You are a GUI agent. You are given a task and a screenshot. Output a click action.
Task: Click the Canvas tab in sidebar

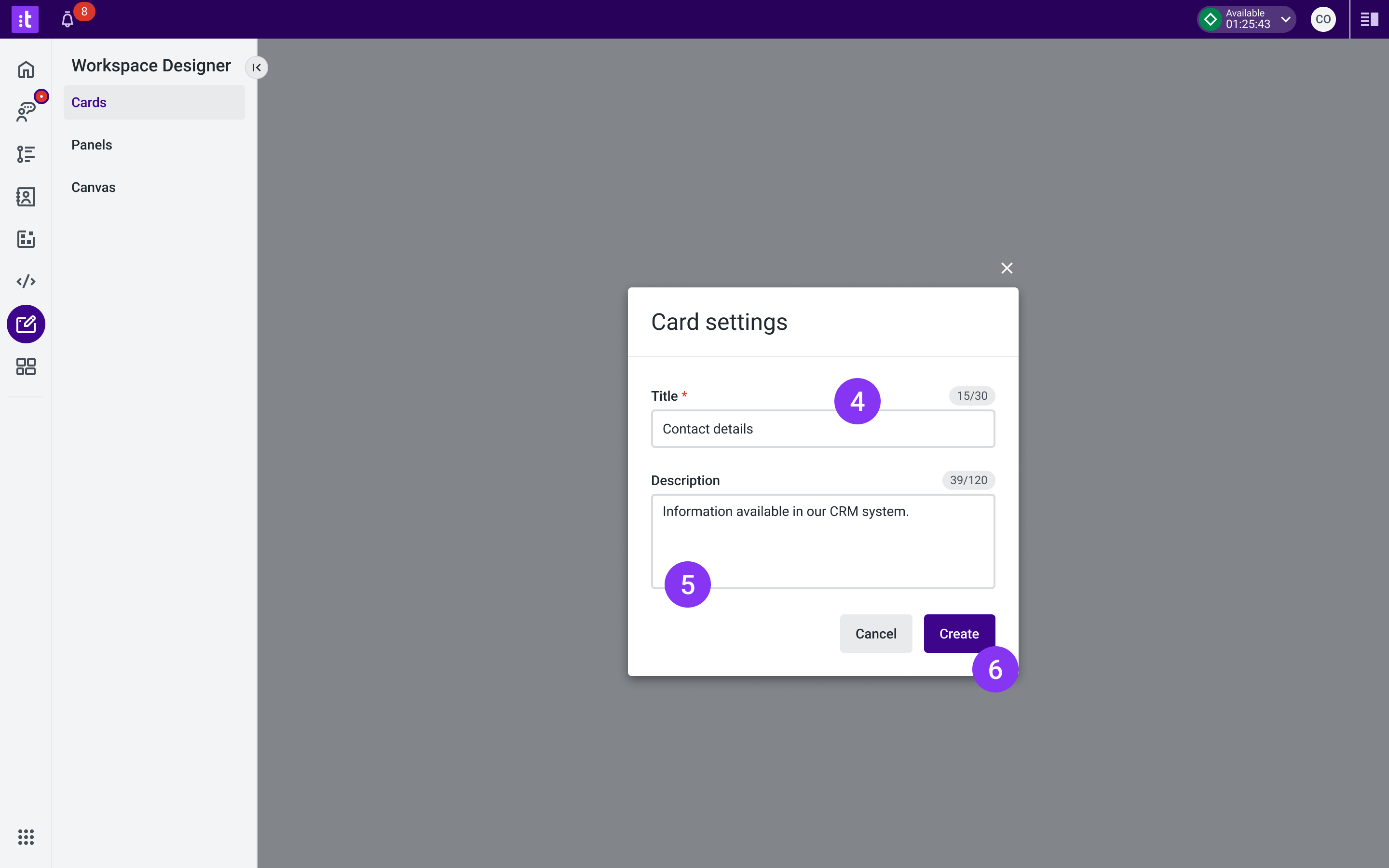click(93, 187)
